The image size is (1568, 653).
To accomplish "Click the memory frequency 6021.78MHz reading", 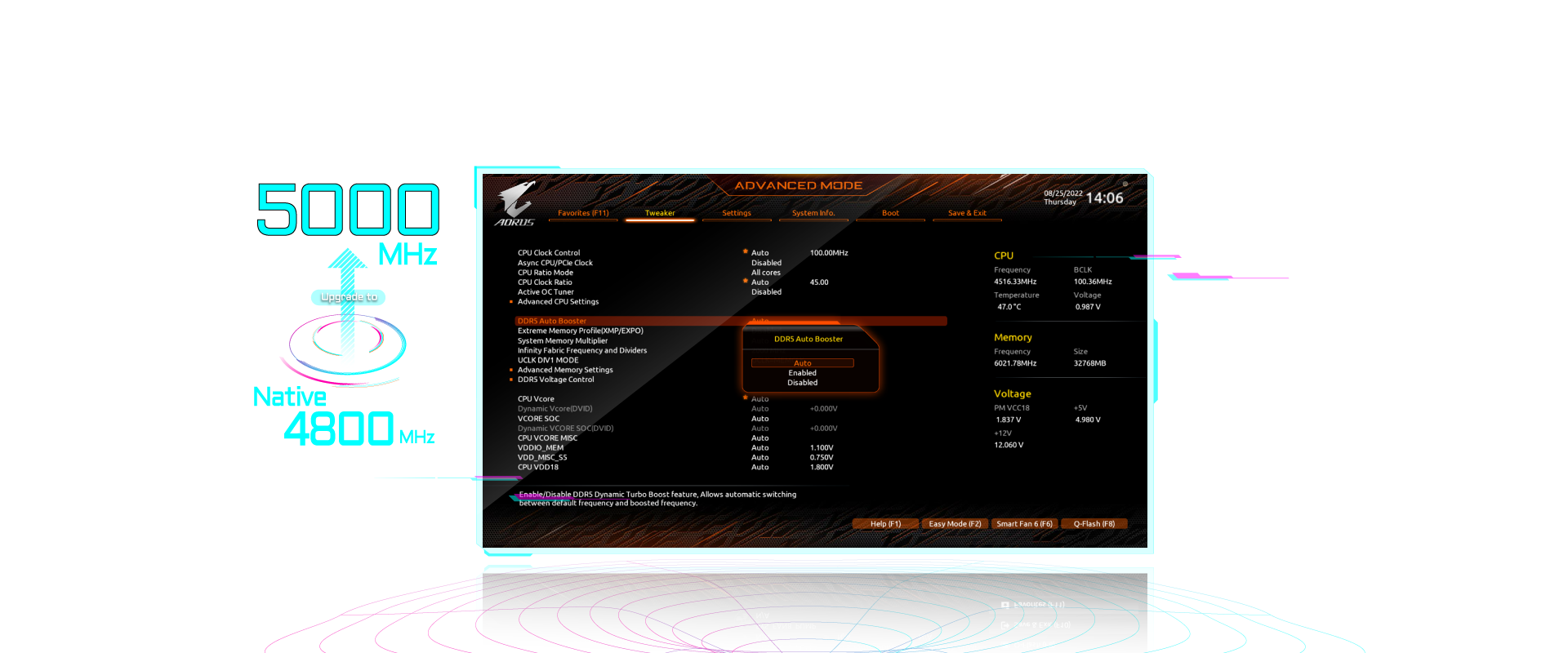I will (1015, 363).
